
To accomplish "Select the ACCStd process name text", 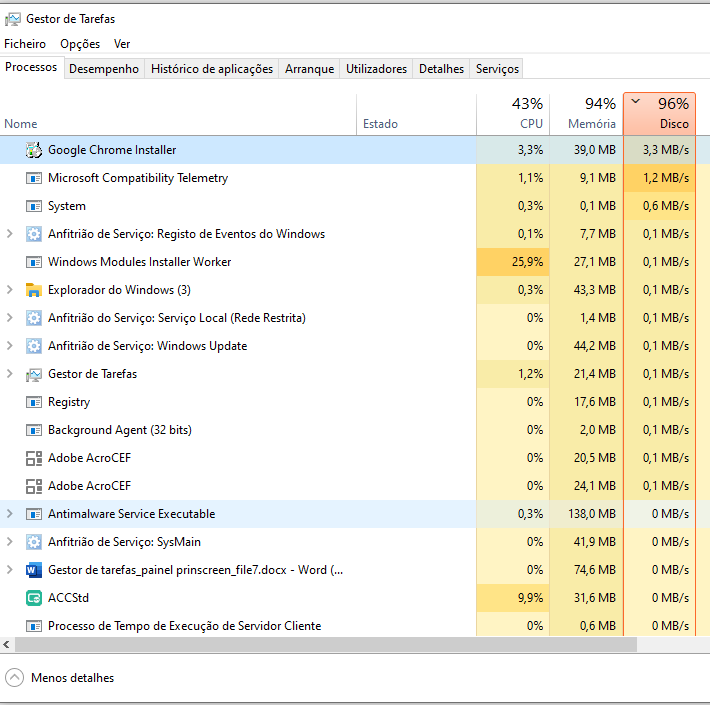I will (x=68, y=598).
